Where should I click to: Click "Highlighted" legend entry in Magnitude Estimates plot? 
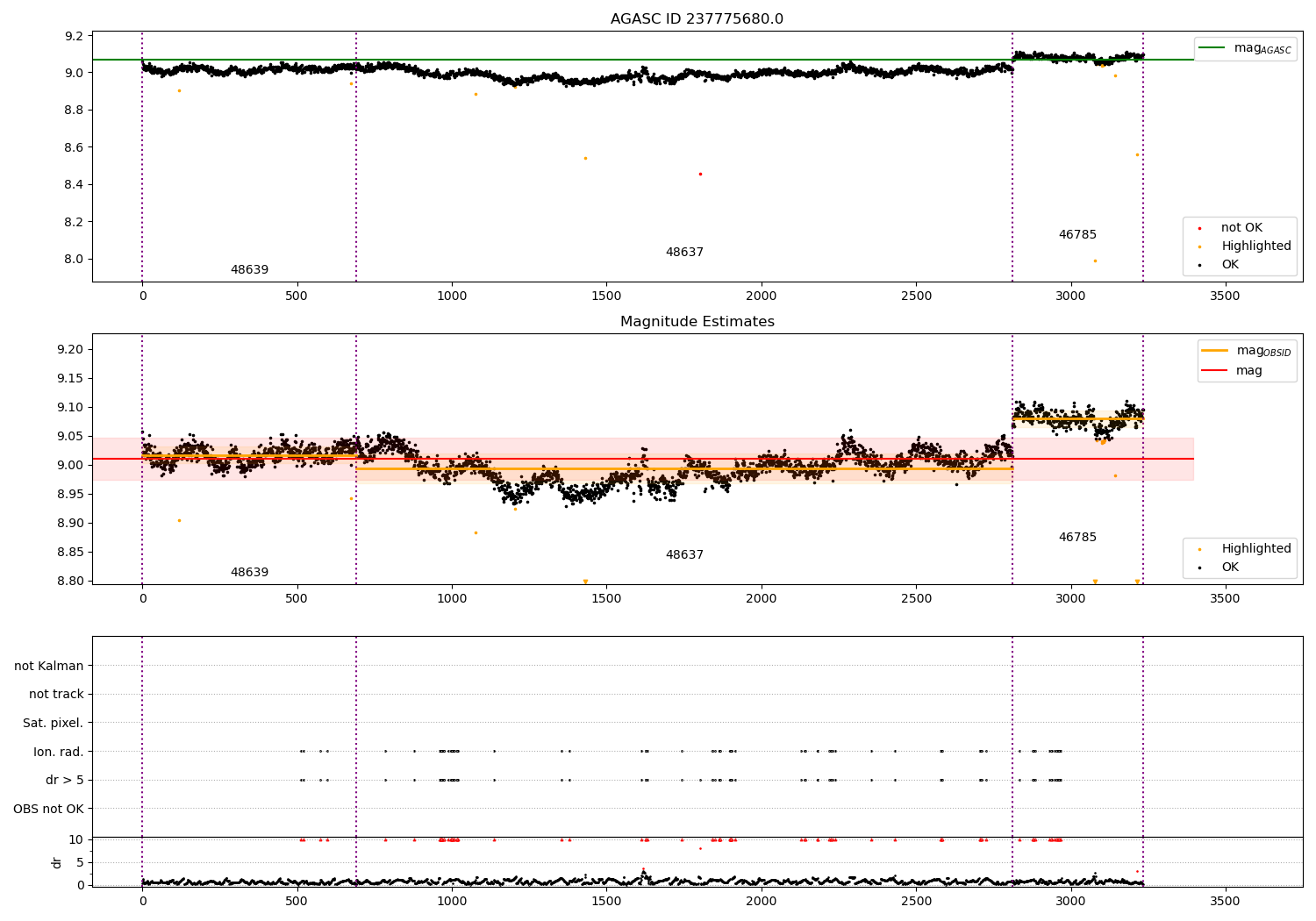click(x=1243, y=549)
